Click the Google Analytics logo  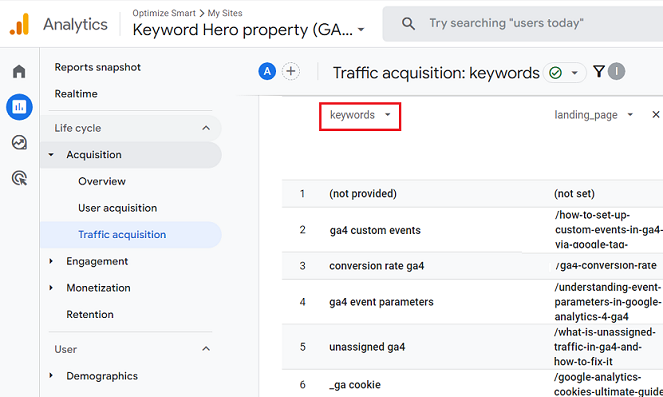click(19, 24)
